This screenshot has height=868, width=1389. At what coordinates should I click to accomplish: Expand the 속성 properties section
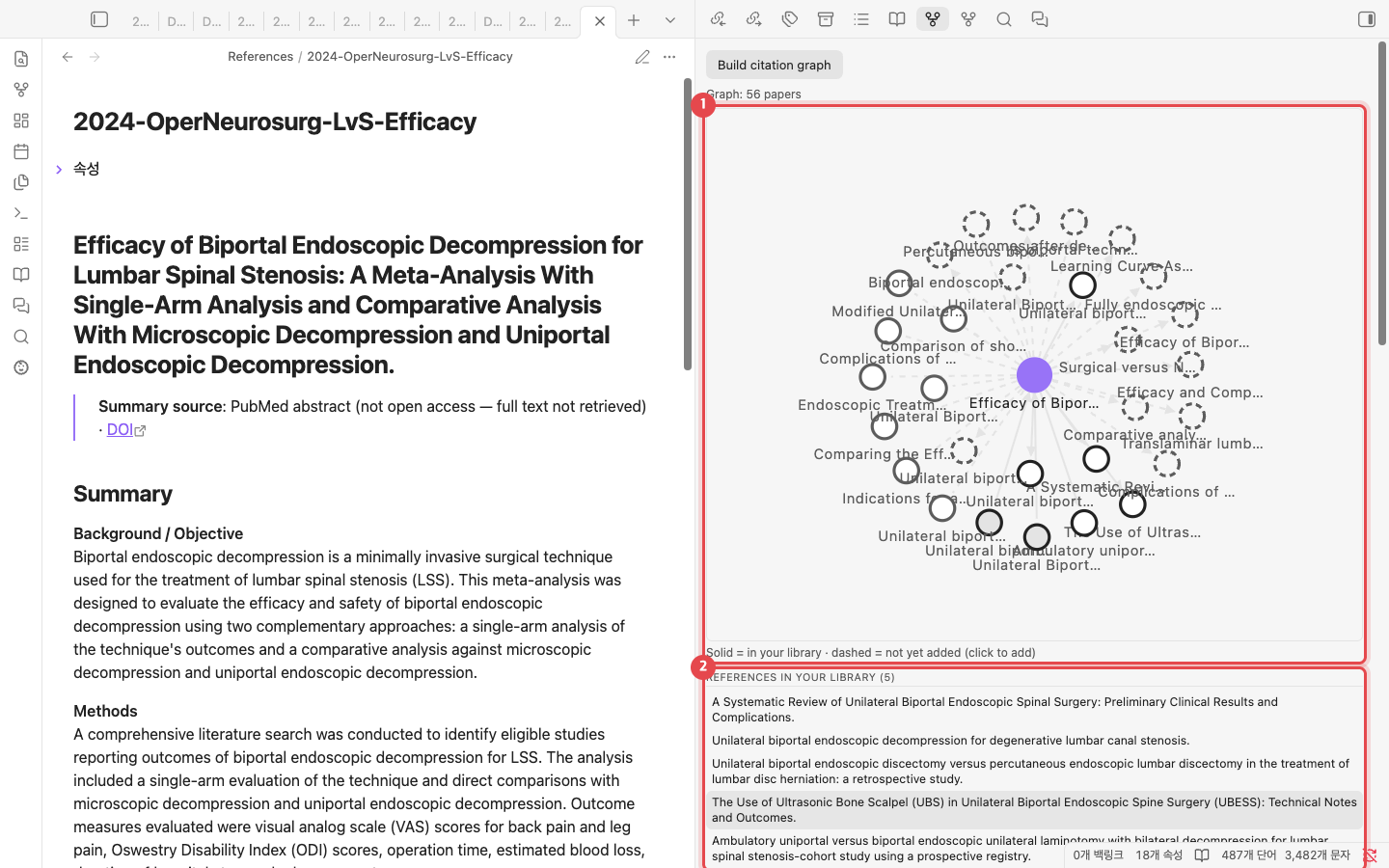pyautogui.click(x=59, y=170)
